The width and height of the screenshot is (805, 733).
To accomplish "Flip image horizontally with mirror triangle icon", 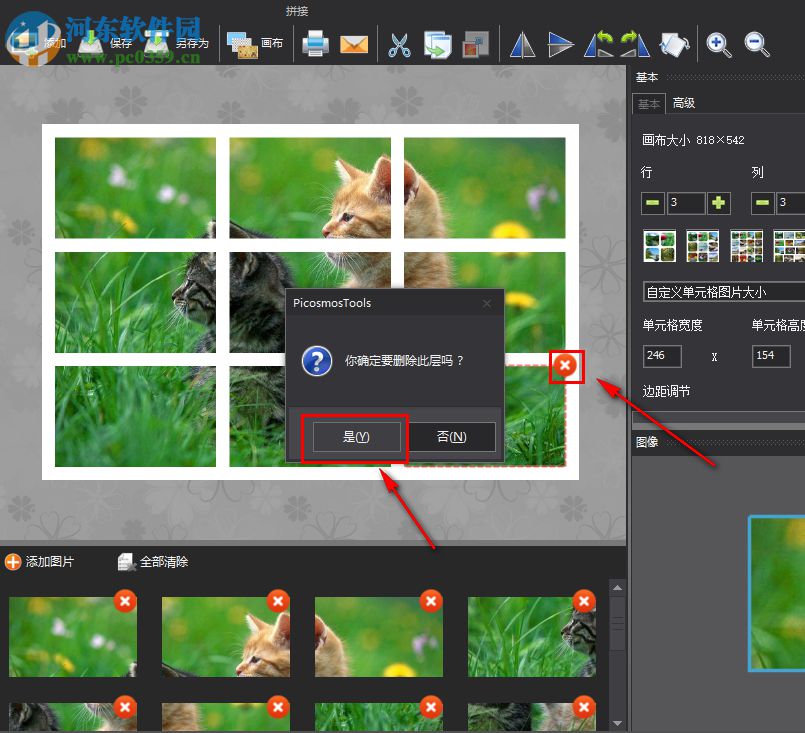I will click(522, 45).
